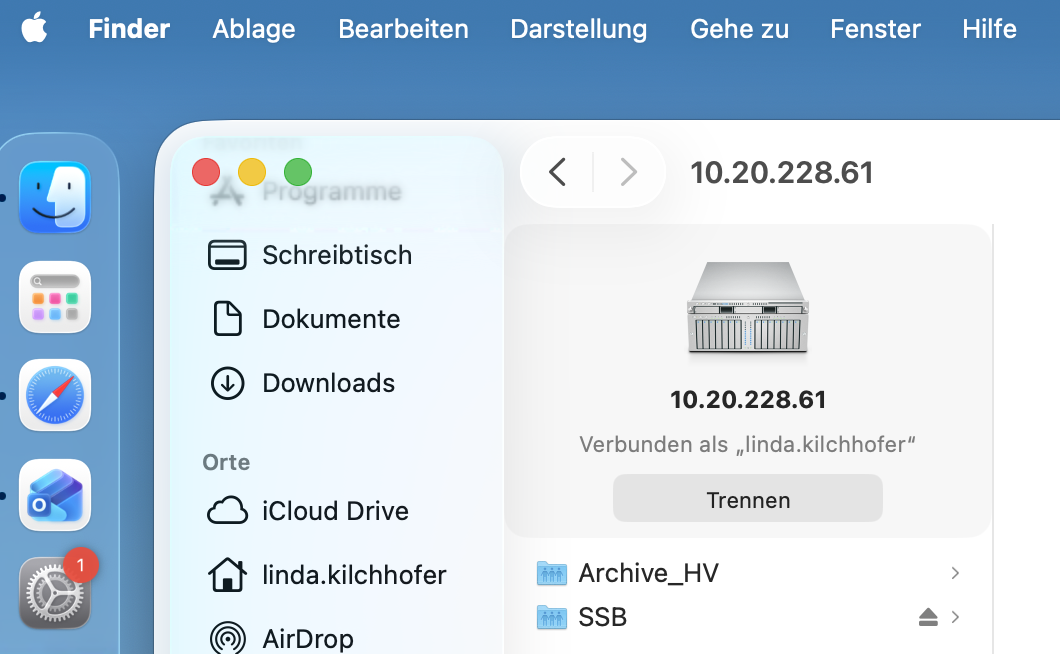1060x654 pixels.
Task: Expand the SSB folder chevron
Action: coord(955,617)
